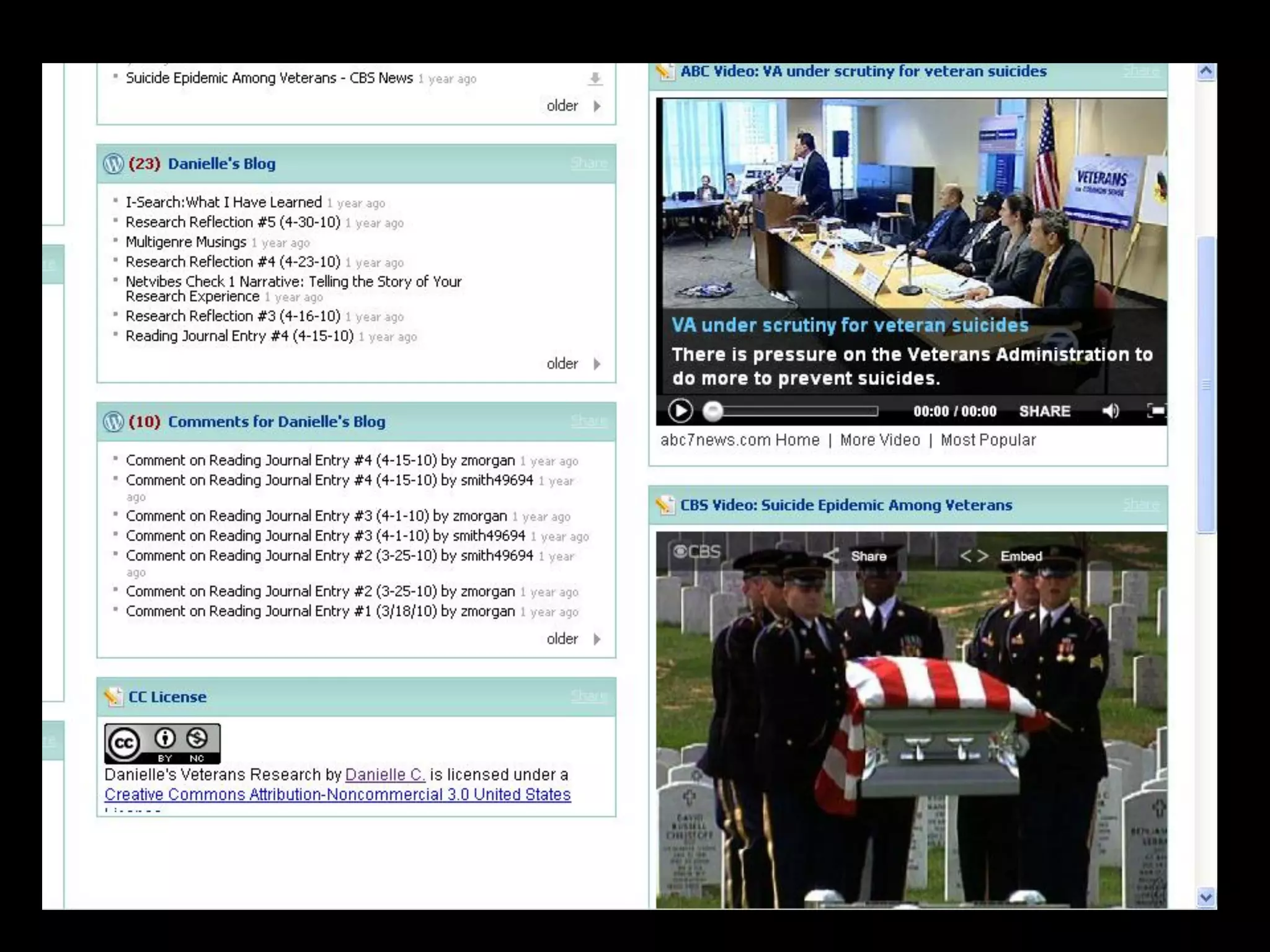1270x952 pixels.
Task: Click the scroll down arrow on page scrollbar
Action: coord(1206,897)
